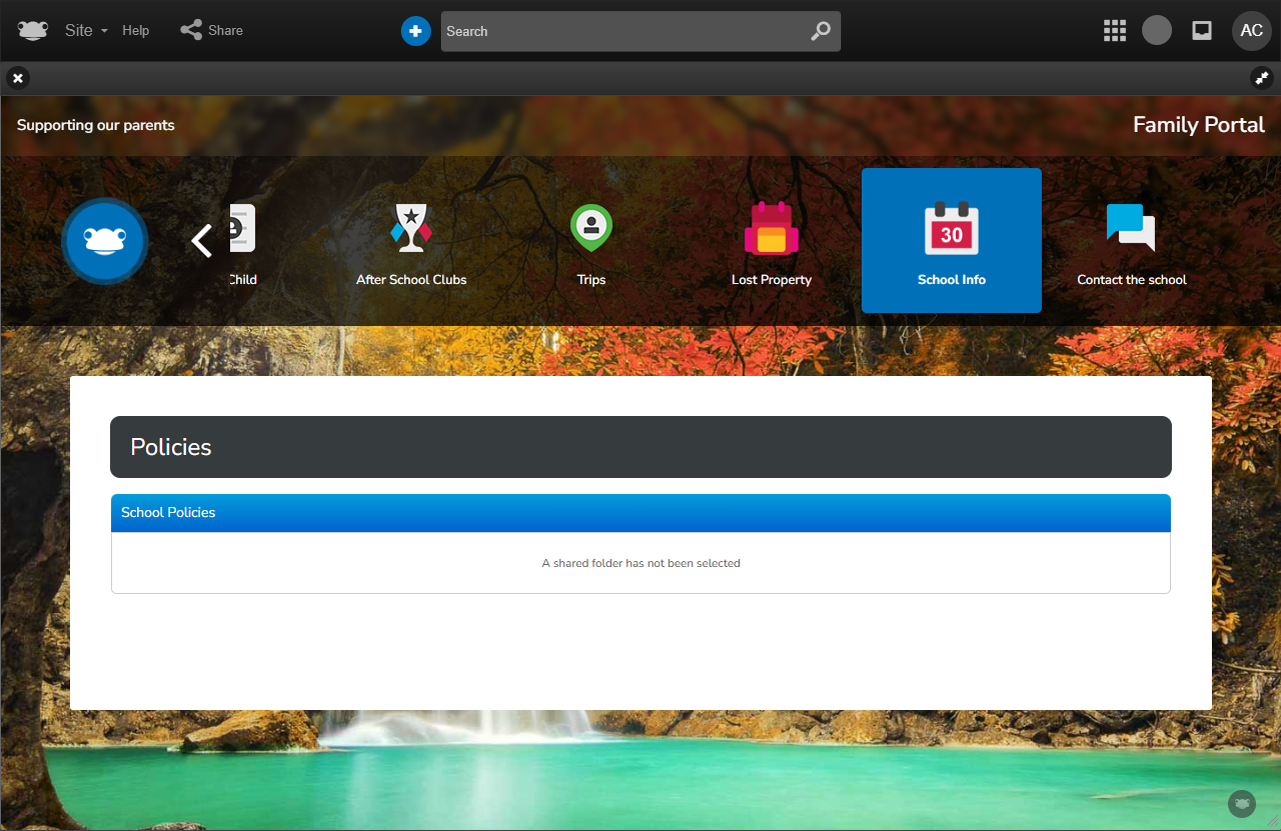The image size is (1281, 831).
Task: Open the AC user profile avatar
Action: pos(1251,31)
